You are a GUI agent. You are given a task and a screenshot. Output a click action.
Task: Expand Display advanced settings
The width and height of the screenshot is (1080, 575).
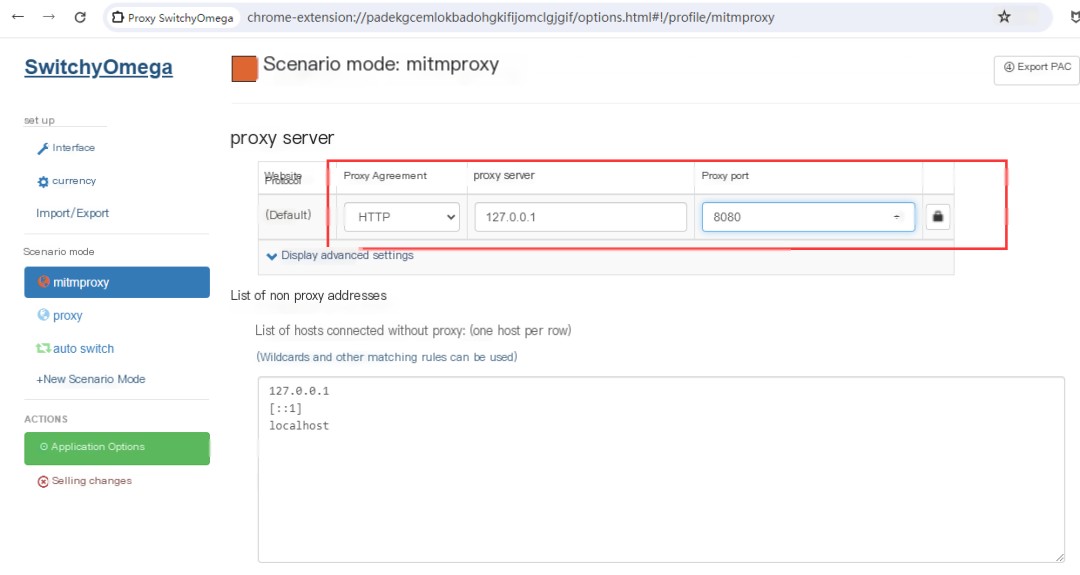point(340,255)
